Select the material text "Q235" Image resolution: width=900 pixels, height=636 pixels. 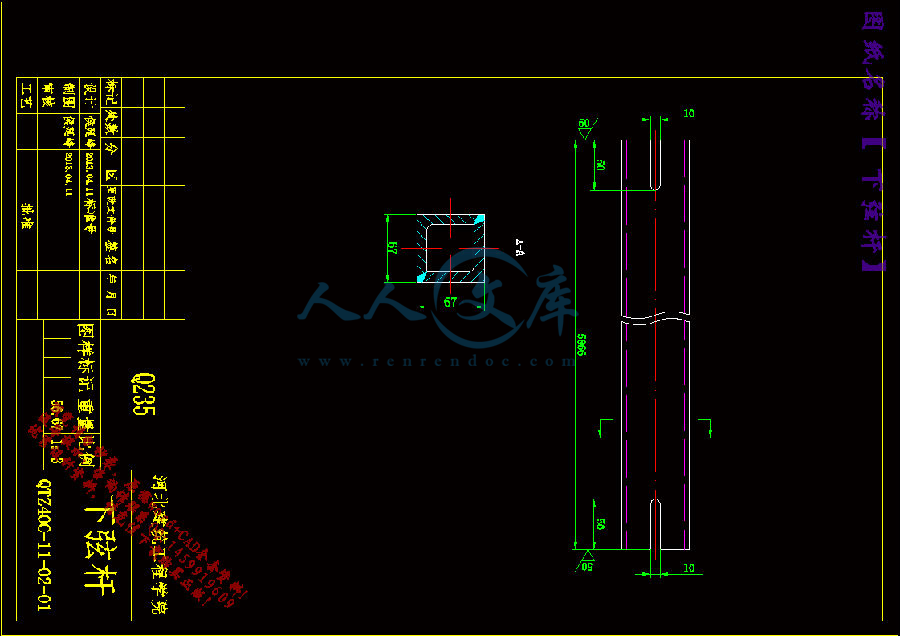point(144,394)
